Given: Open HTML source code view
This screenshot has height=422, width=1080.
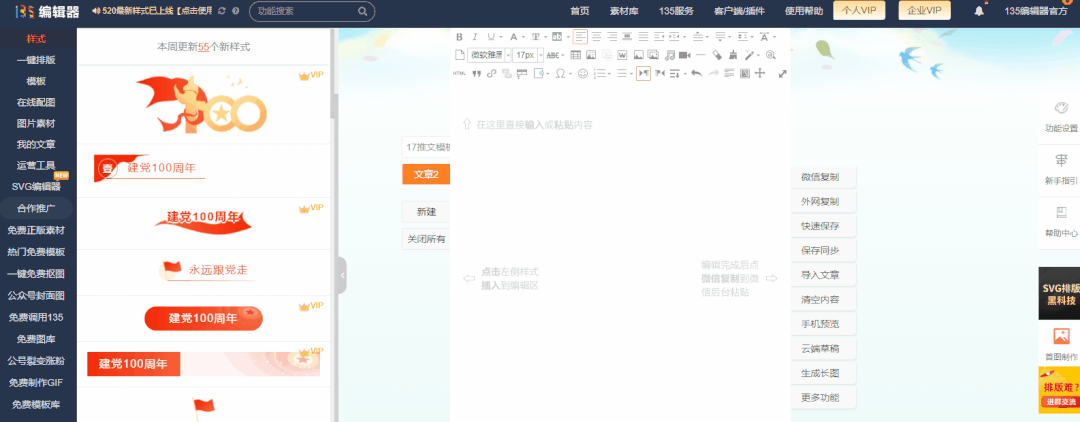Looking at the screenshot, I should [x=460, y=73].
